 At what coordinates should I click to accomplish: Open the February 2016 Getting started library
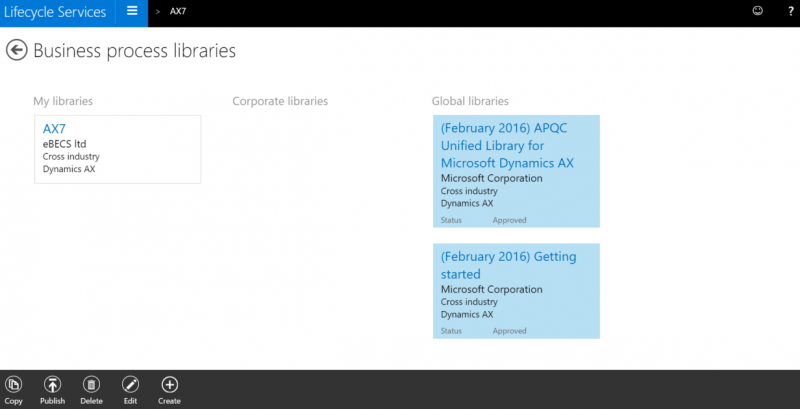point(509,265)
